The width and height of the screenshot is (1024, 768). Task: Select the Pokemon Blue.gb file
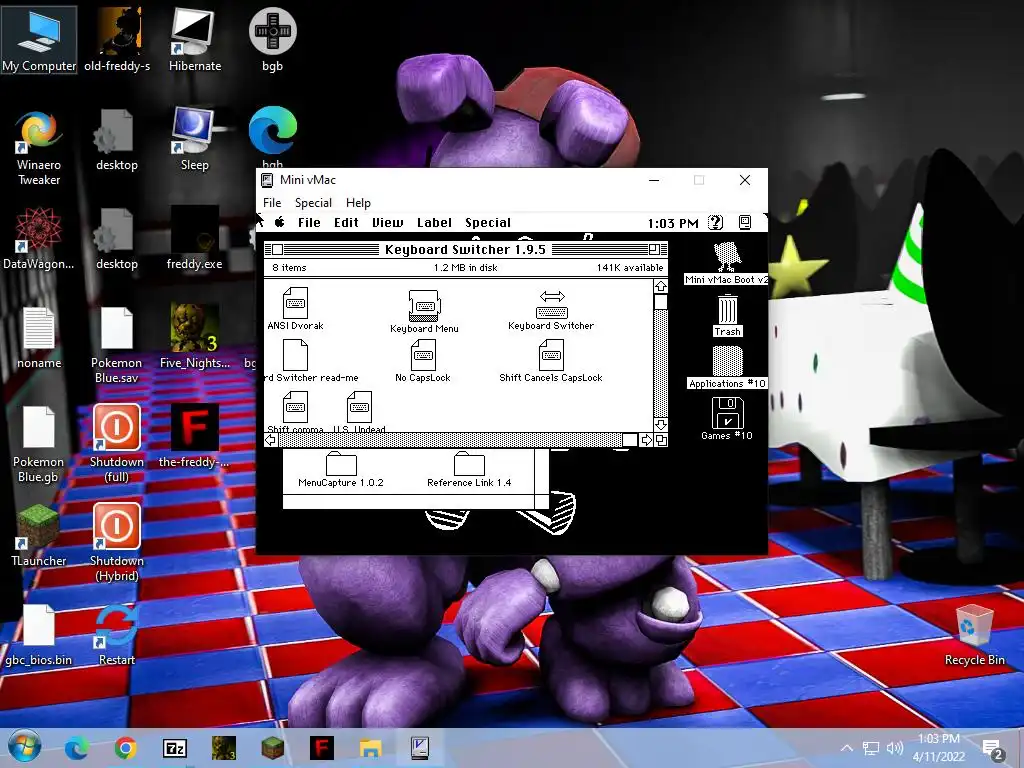pos(39,444)
